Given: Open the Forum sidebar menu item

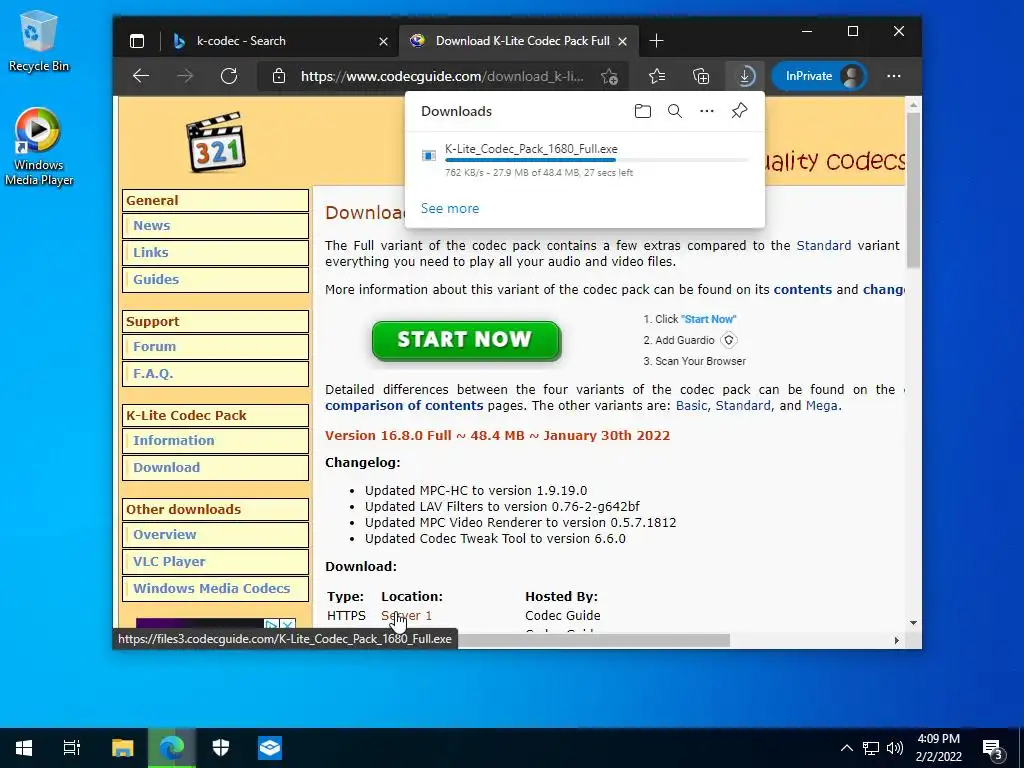Looking at the screenshot, I should (215, 347).
